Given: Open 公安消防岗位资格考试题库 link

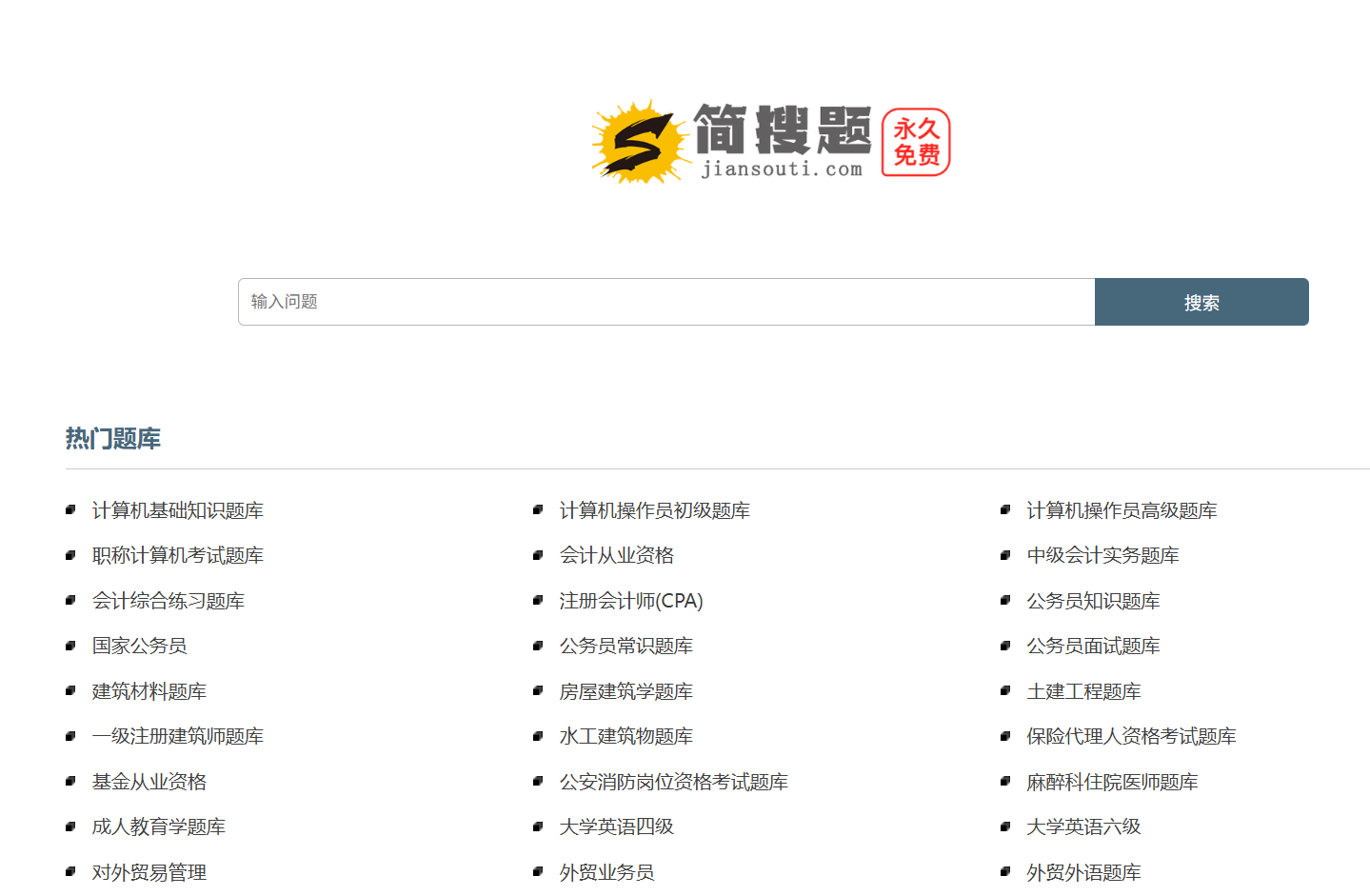Looking at the screenshot, I should tap(674, 782).
